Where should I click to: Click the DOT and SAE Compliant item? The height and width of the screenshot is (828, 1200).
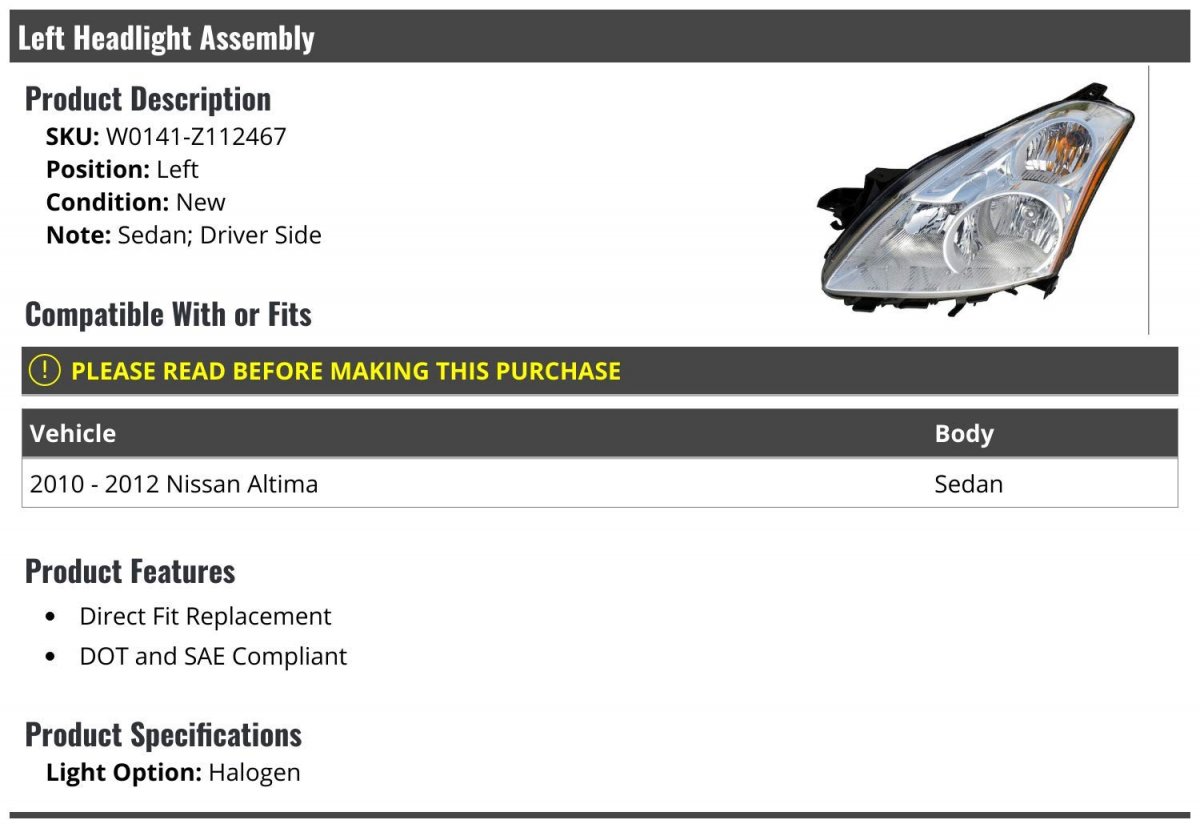(213, 657)
